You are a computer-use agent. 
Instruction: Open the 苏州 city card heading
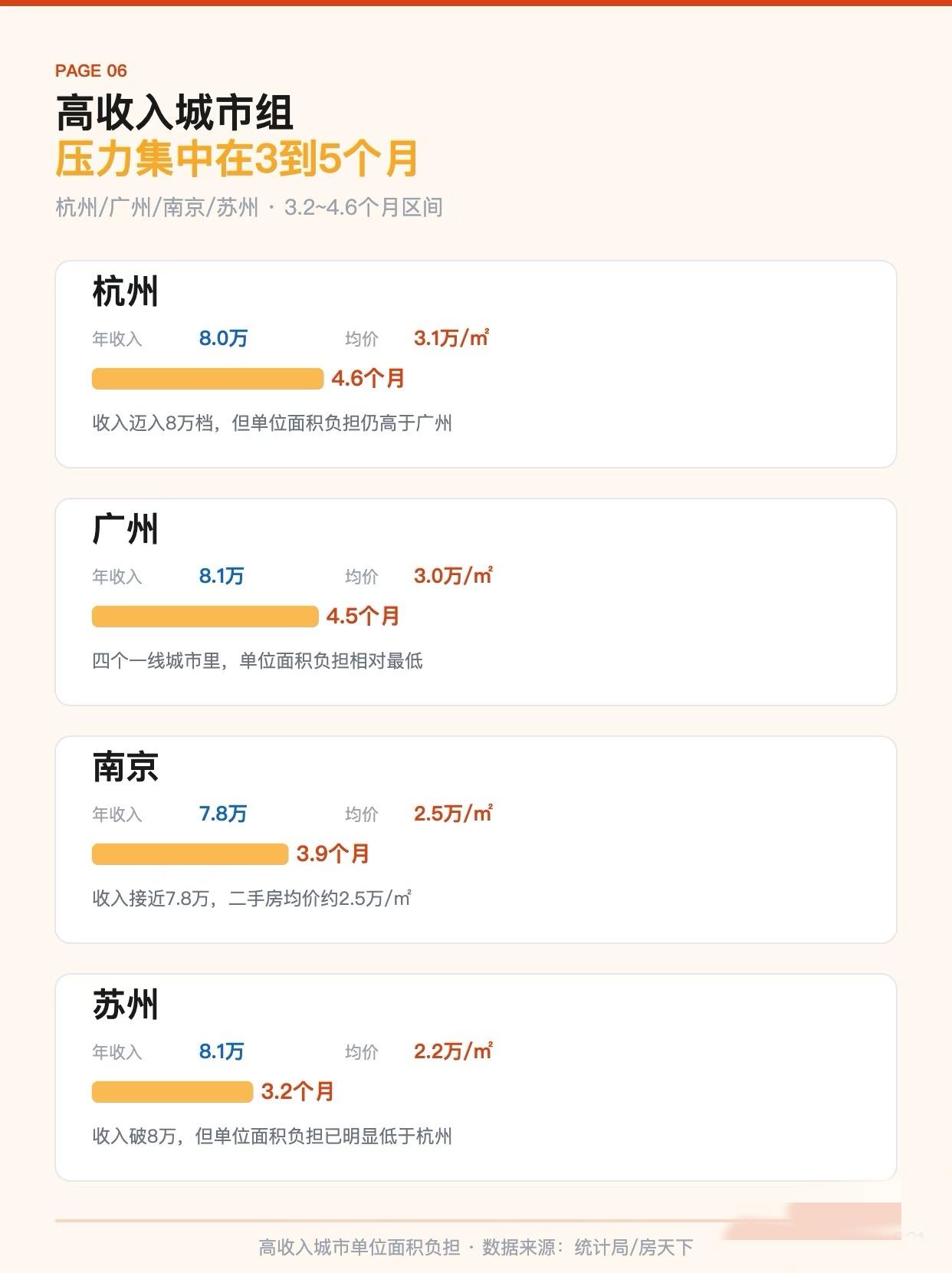pos(125,1005)
